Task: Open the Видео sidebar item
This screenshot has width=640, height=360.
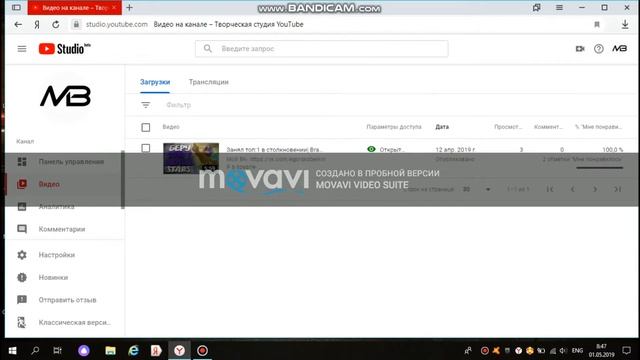Action: click(63, 184)
